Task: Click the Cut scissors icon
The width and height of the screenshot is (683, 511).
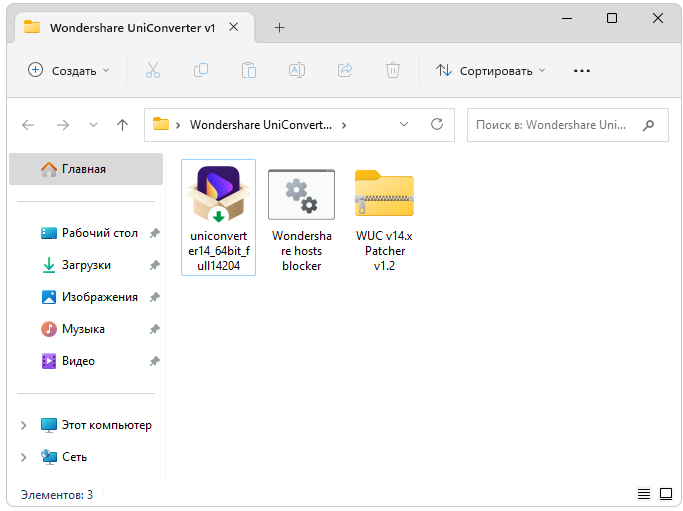Action: click(153, 70)
